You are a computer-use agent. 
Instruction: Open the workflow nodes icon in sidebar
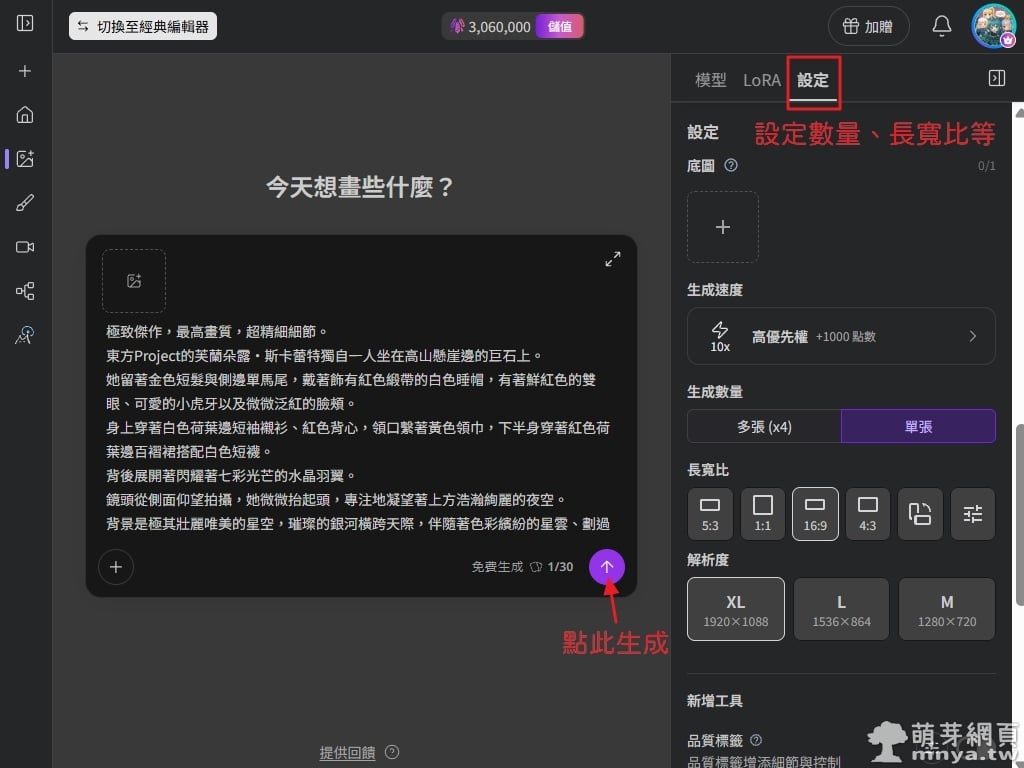coord(25,291)
